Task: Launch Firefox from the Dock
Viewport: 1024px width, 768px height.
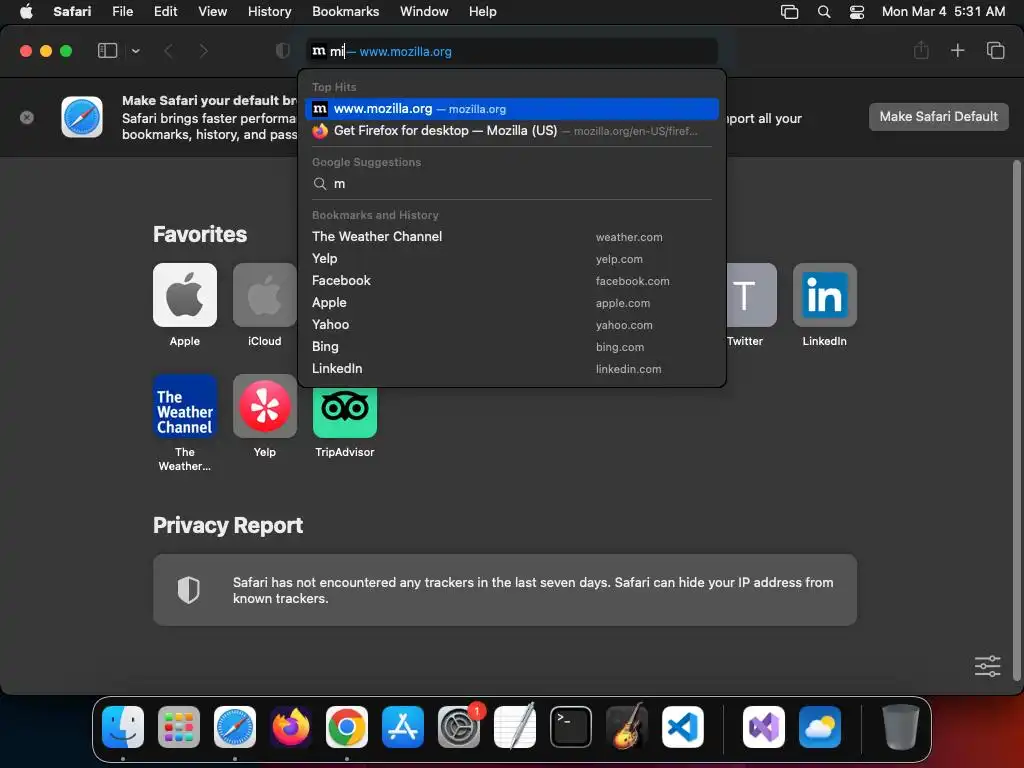Action: (291, 726)
